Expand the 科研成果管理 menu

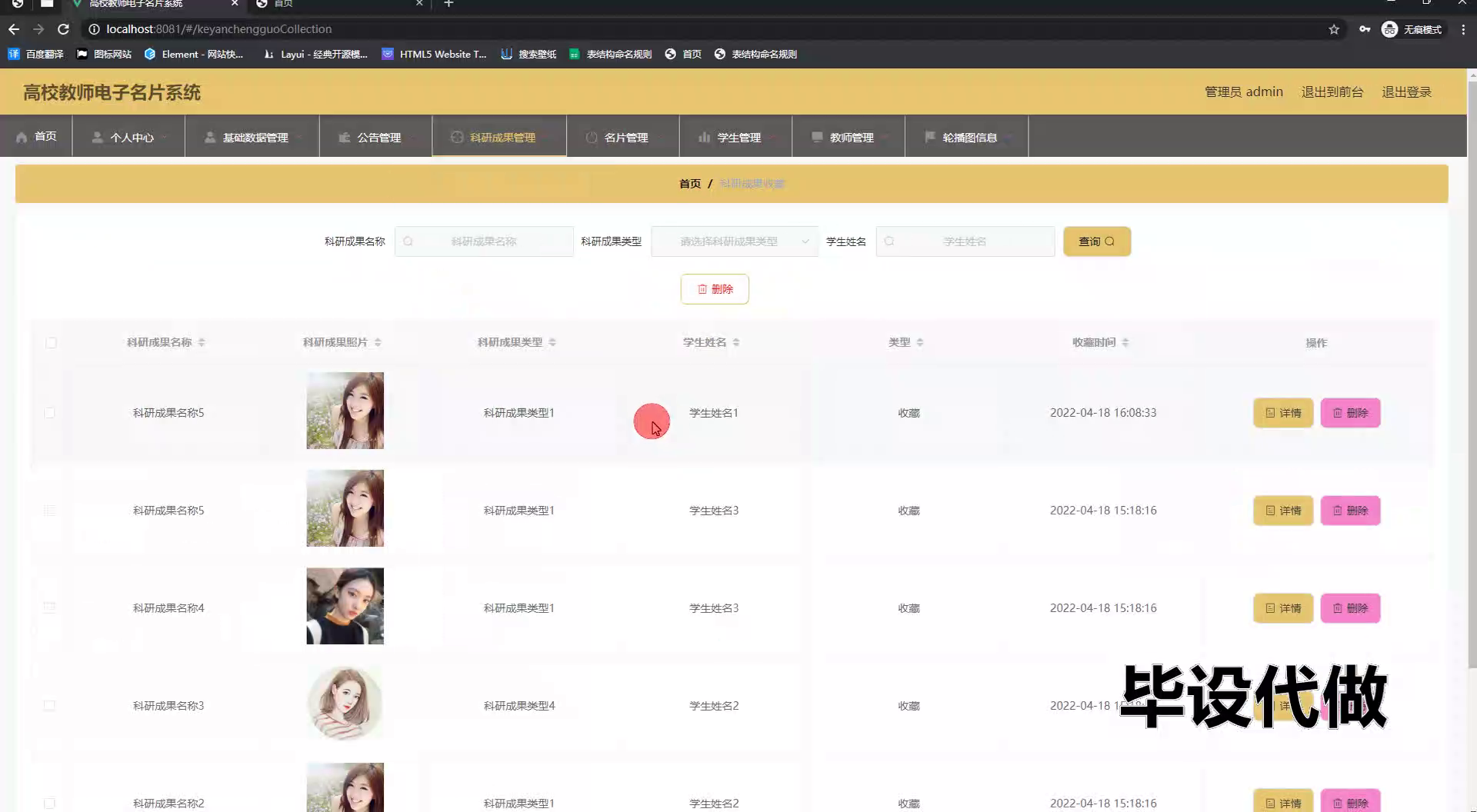[499, 137]
